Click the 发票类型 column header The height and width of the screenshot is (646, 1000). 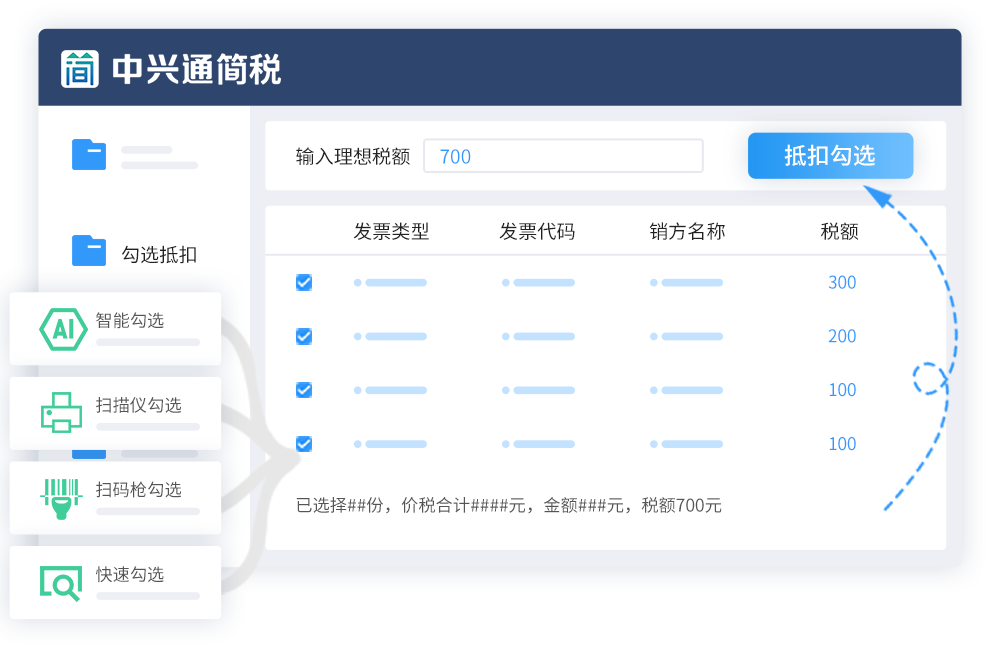pos(392,231)
